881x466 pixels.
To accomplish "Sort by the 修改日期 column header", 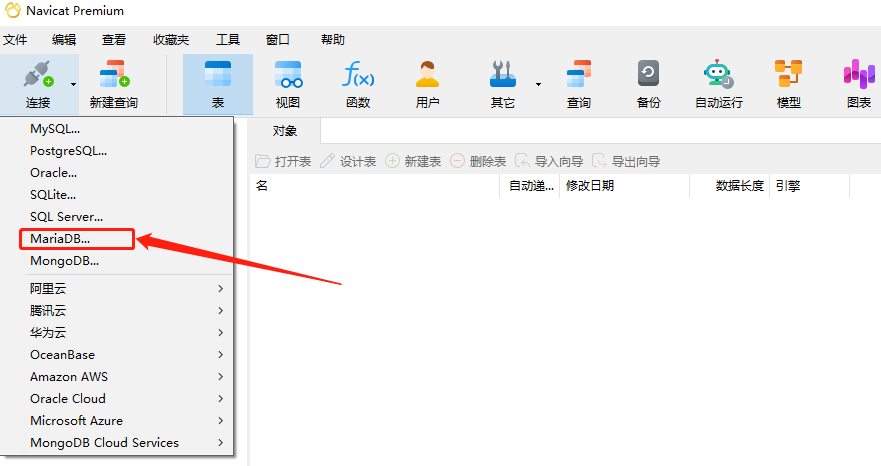I will tap(624, 186).
